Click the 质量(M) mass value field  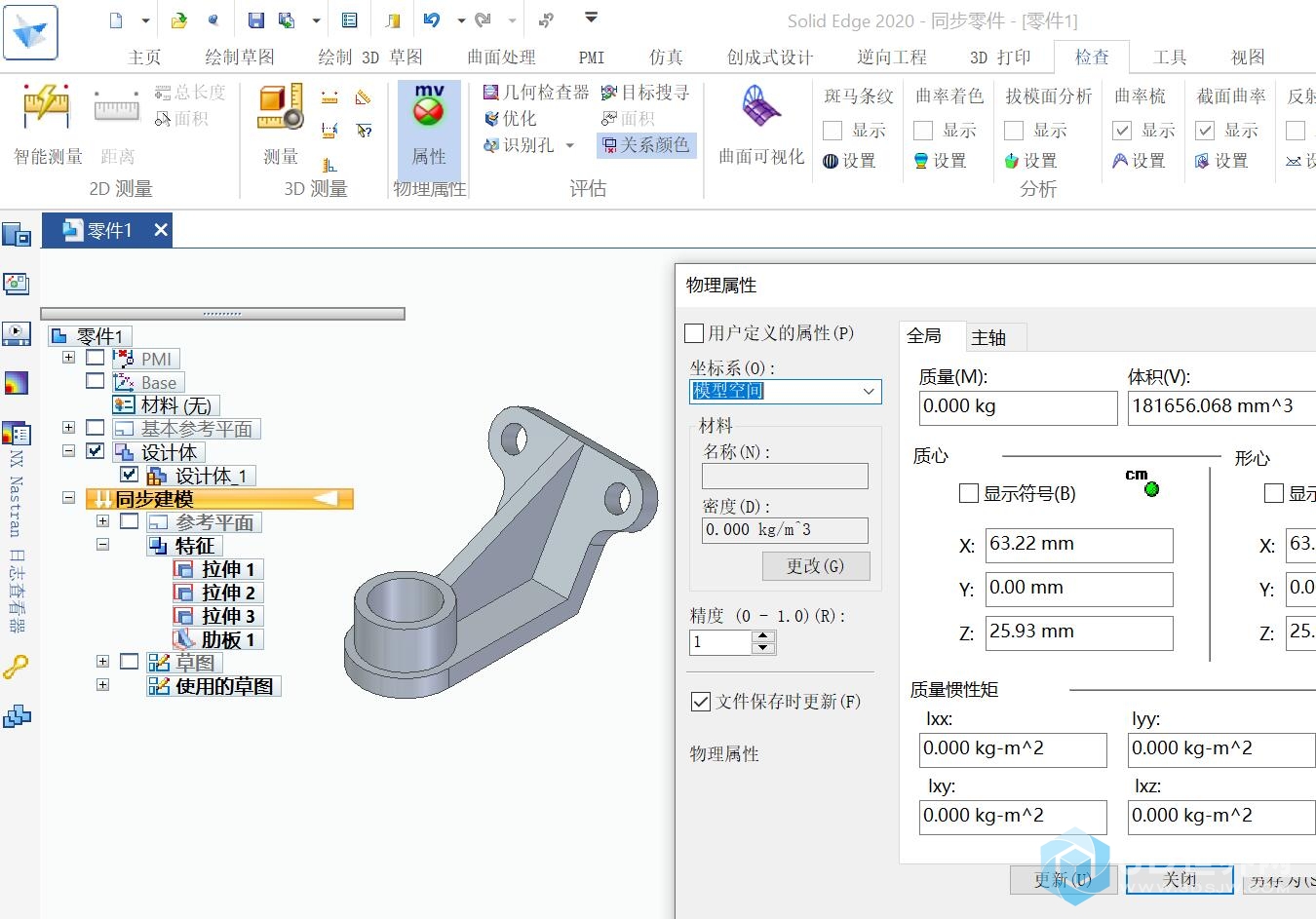pyautogui.click(x=1018, y=407)
